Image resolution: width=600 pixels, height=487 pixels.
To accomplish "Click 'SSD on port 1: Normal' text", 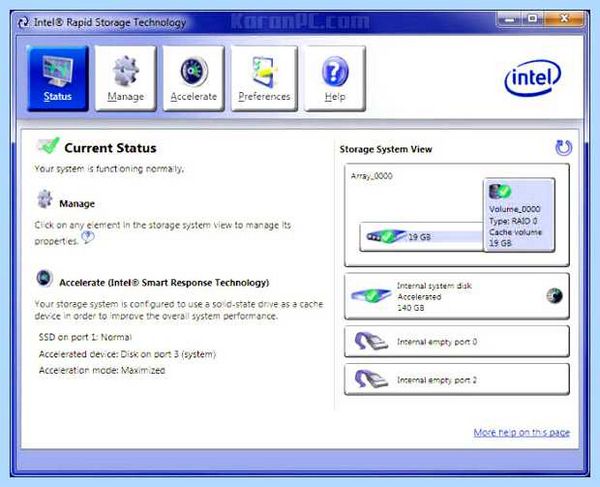I will 85,337.
